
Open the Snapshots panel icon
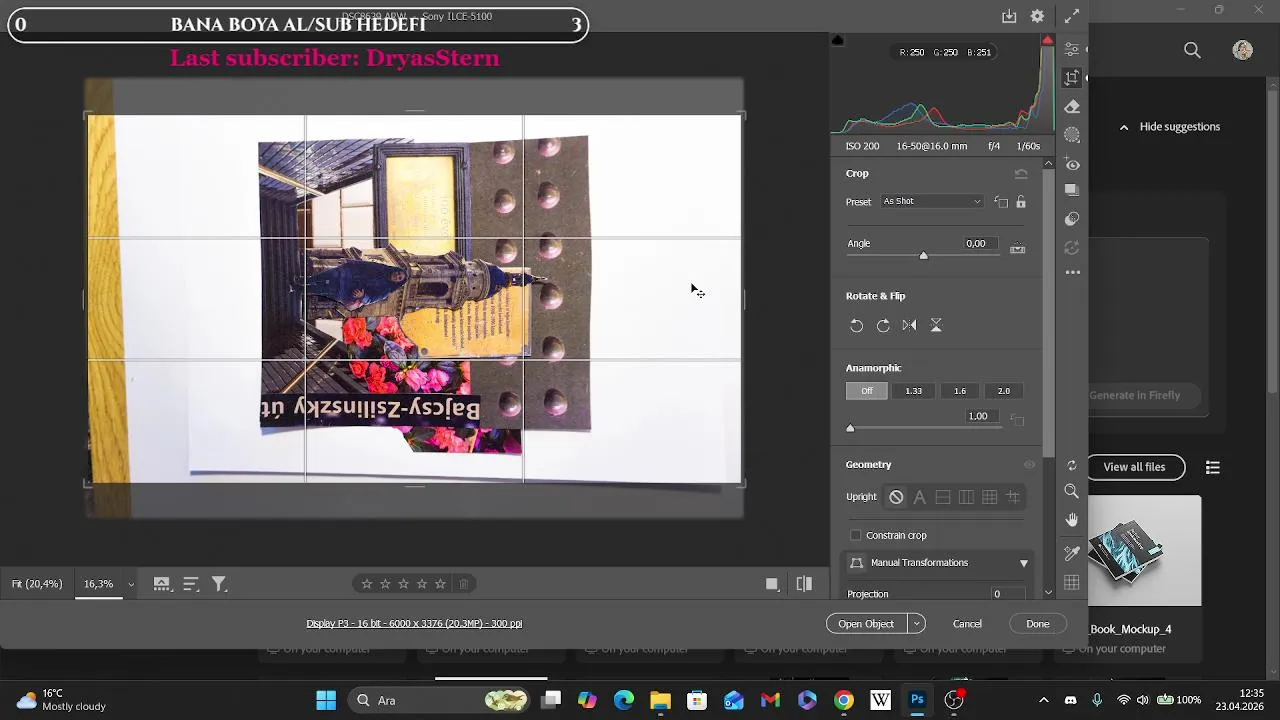(x=1072, y=190)
